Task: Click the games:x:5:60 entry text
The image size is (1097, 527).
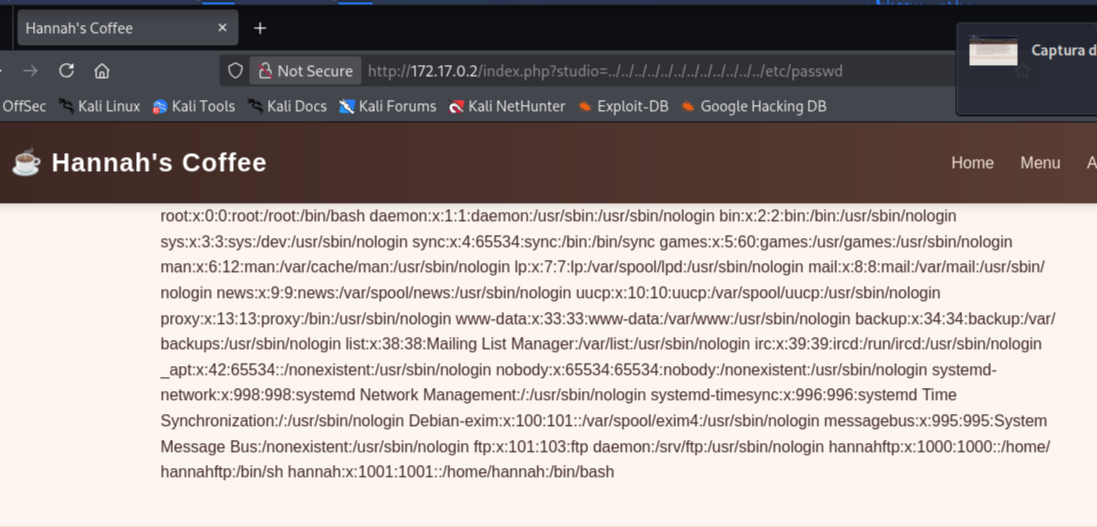Action: 836,242
